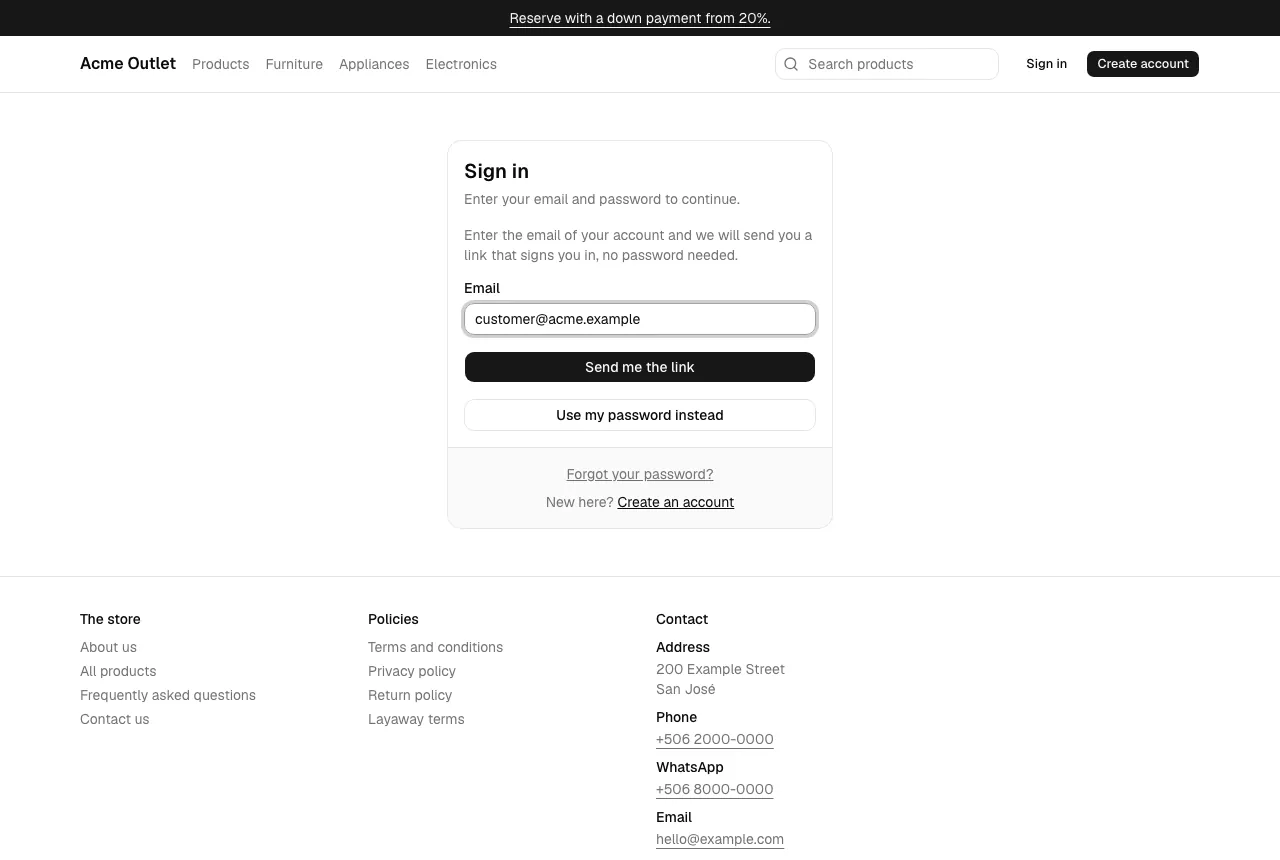Click Sign in in the header

(x=1046, y=64)
